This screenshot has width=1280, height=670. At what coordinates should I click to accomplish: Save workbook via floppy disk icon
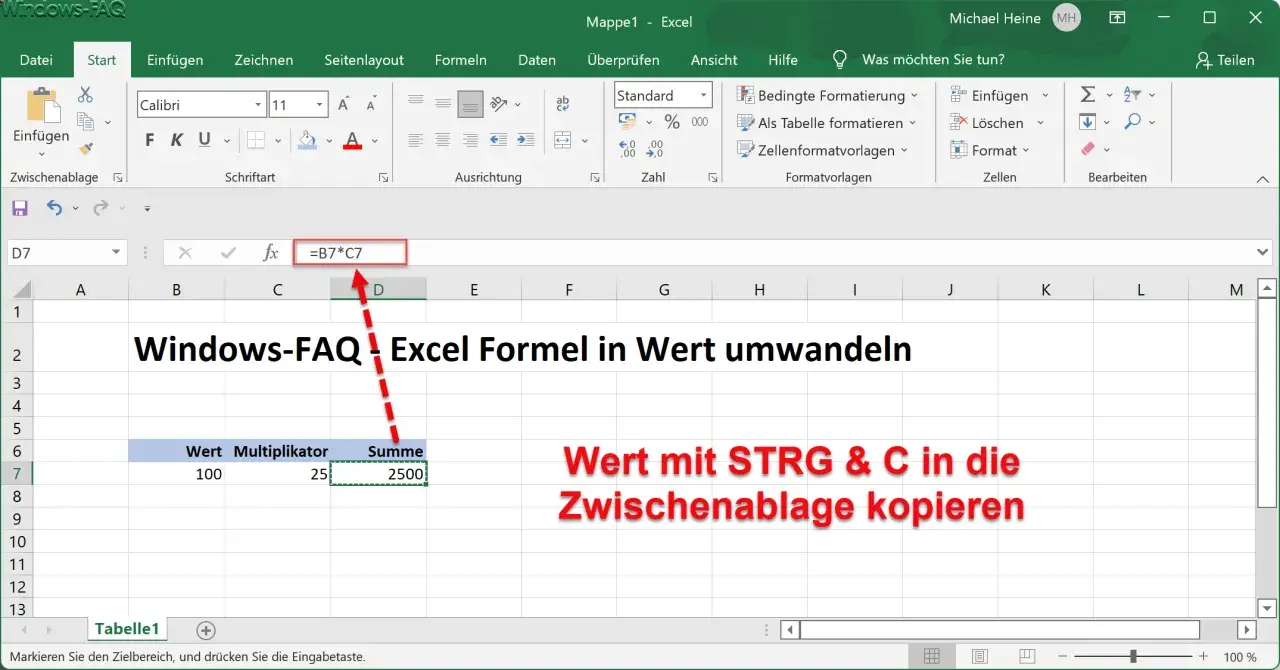[20, 208]
